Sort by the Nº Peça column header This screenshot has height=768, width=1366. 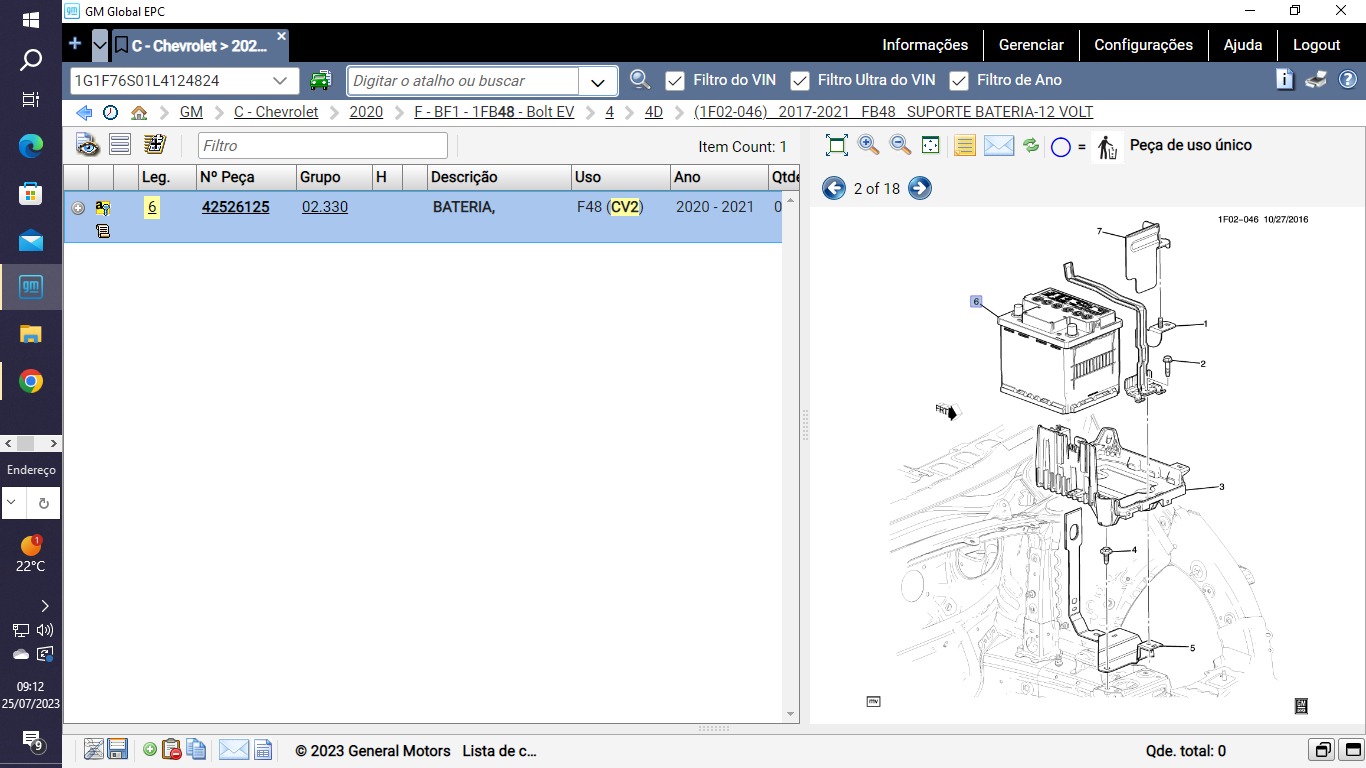[246, 177]
